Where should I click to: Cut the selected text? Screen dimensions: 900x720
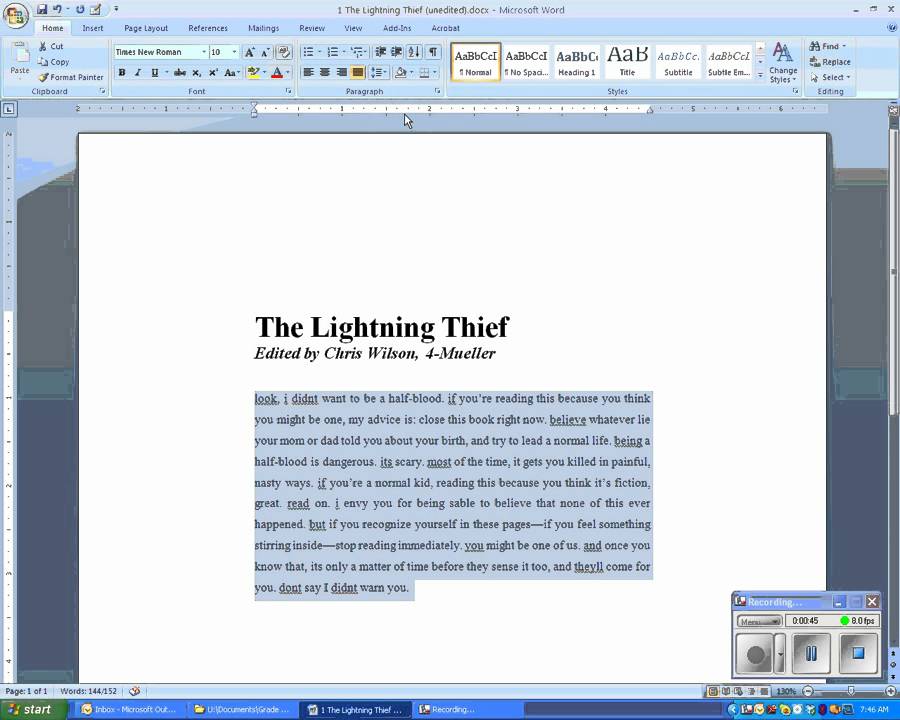point(51,46)
